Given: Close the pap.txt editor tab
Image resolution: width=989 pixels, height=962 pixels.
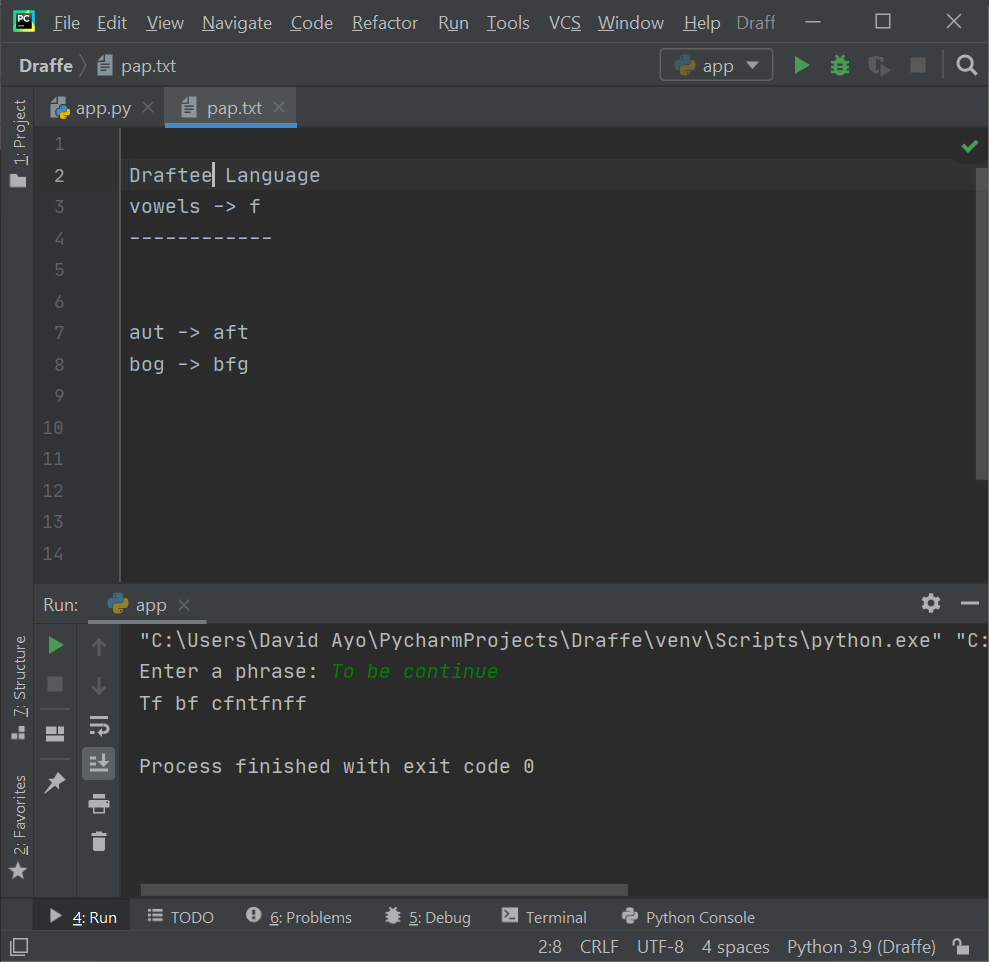Looking at the screenshot, I should pos(279,108).
